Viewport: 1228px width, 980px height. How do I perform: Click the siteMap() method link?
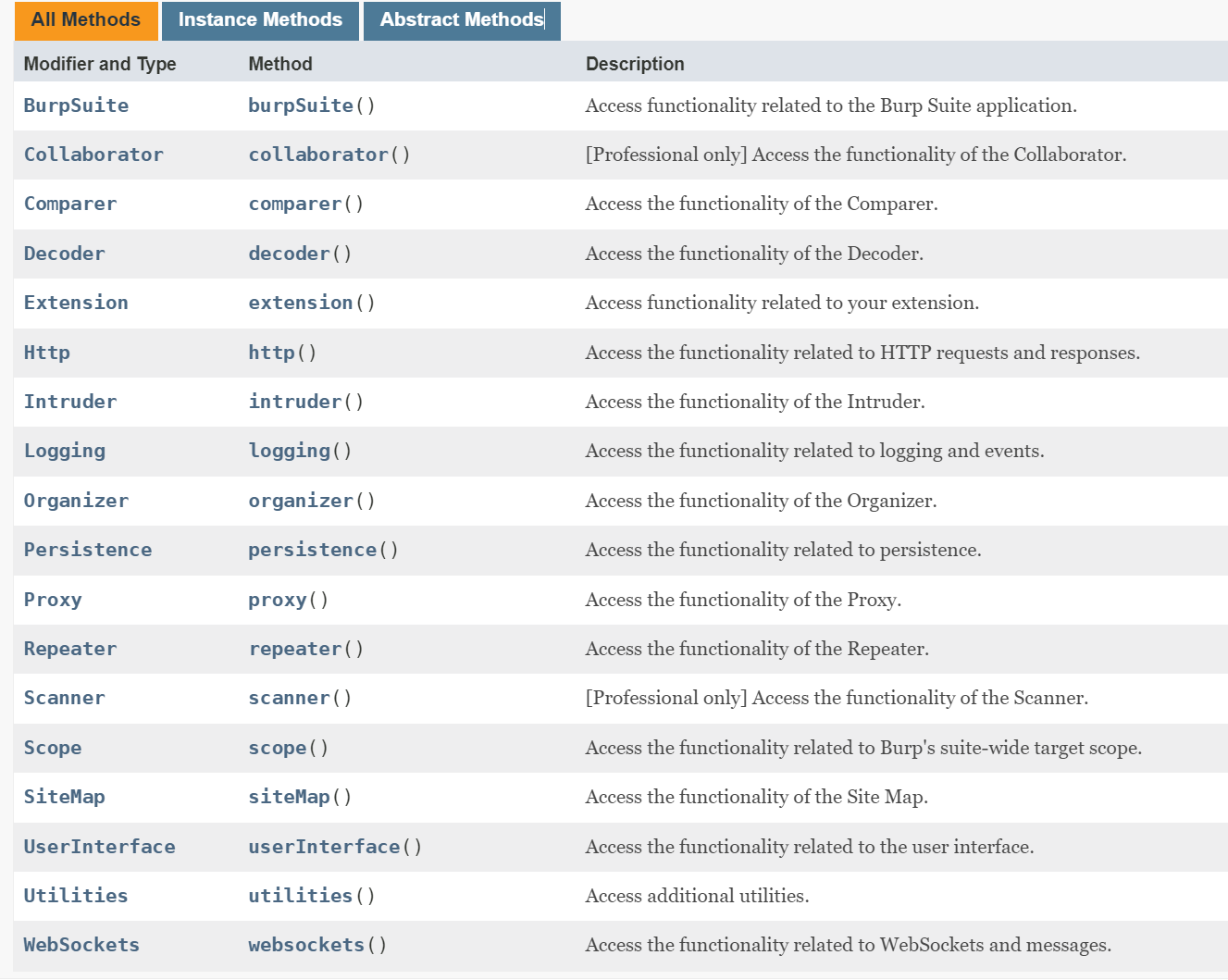point(290,797)
